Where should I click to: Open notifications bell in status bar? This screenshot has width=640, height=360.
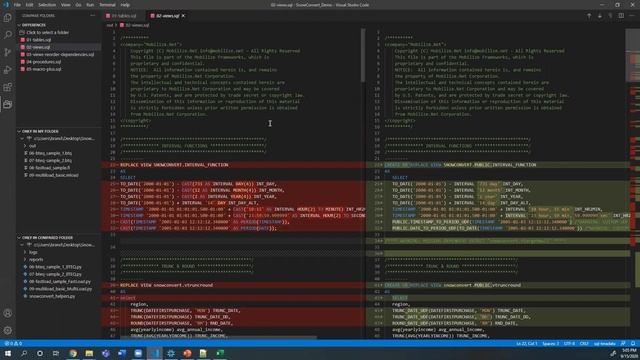pyautogui.click(x=633, y=344)
